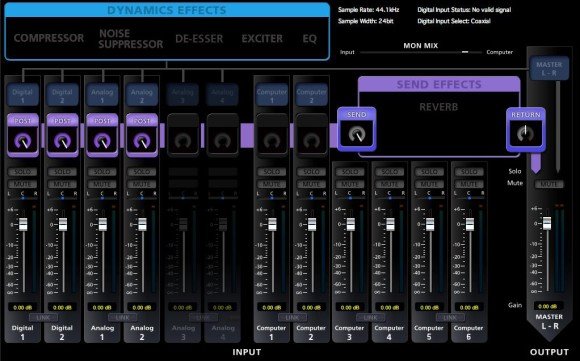This screenshot has height=361, width=580.
Task: Toggle POST on Digital 1 channel
Action: [23, 121]
